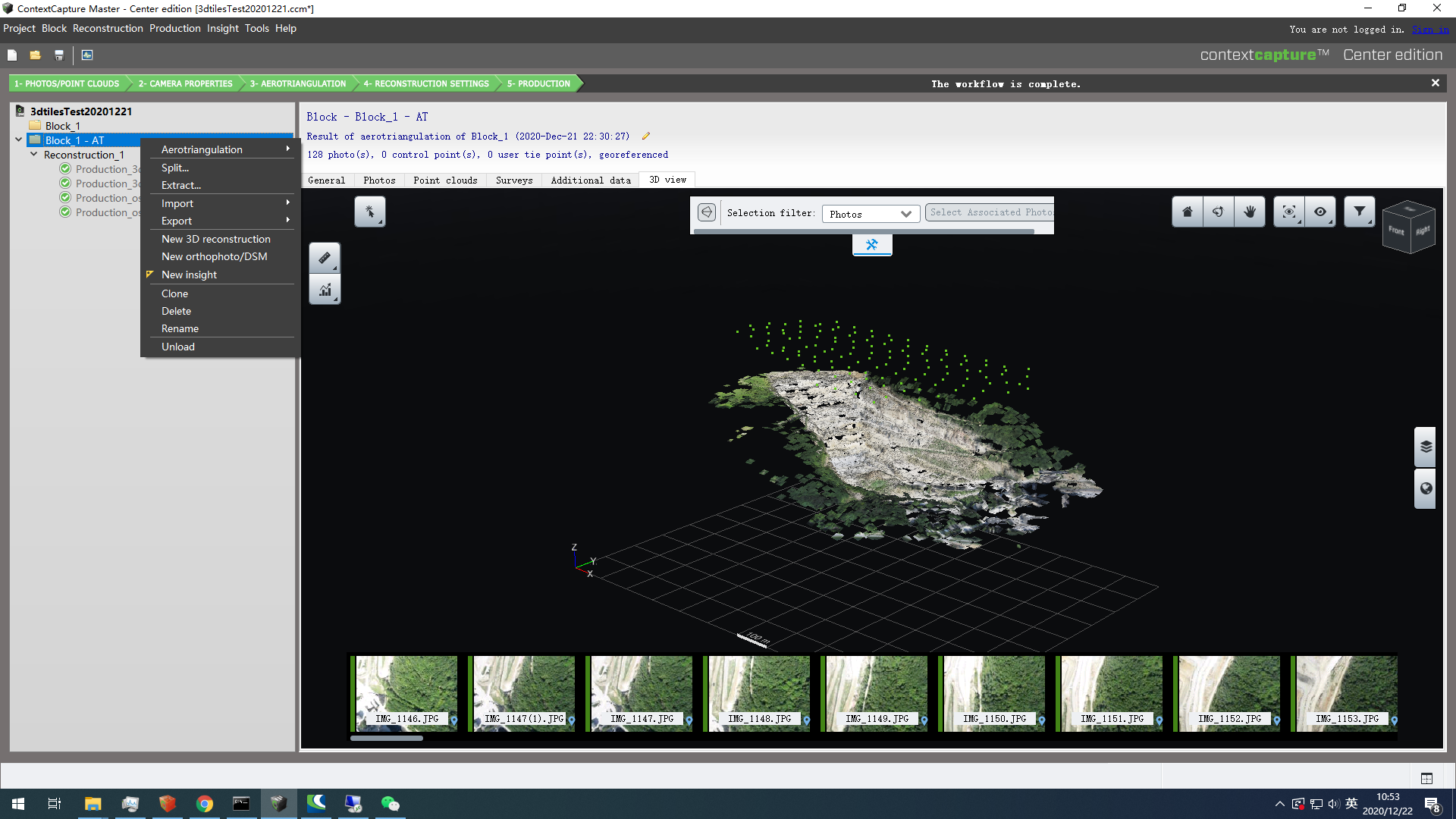Click the selection lasso icon beside filter
Viewport: 1456px width, 819px height.
(x=707, y=212)
